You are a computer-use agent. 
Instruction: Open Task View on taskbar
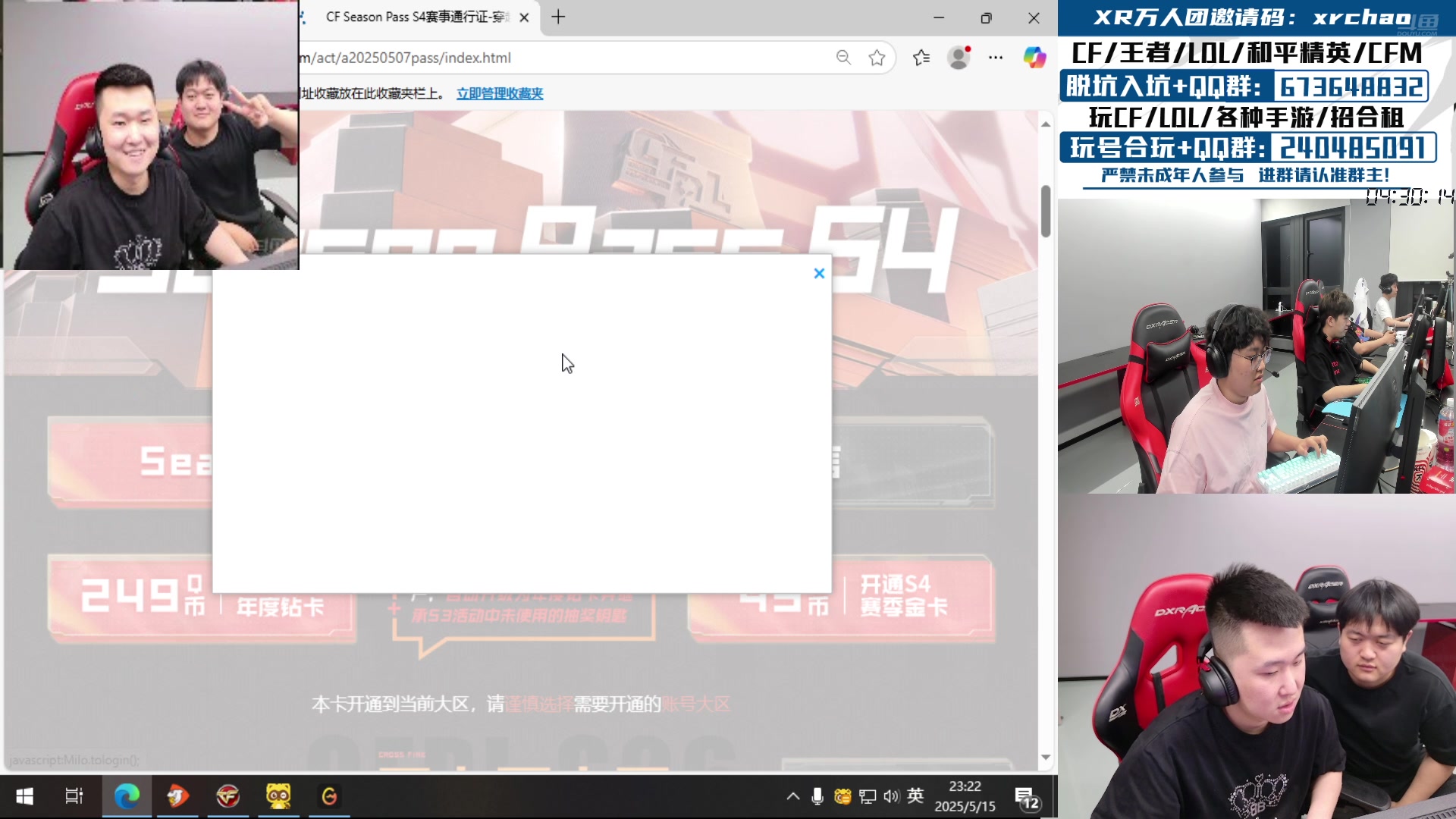click(74, 796)
